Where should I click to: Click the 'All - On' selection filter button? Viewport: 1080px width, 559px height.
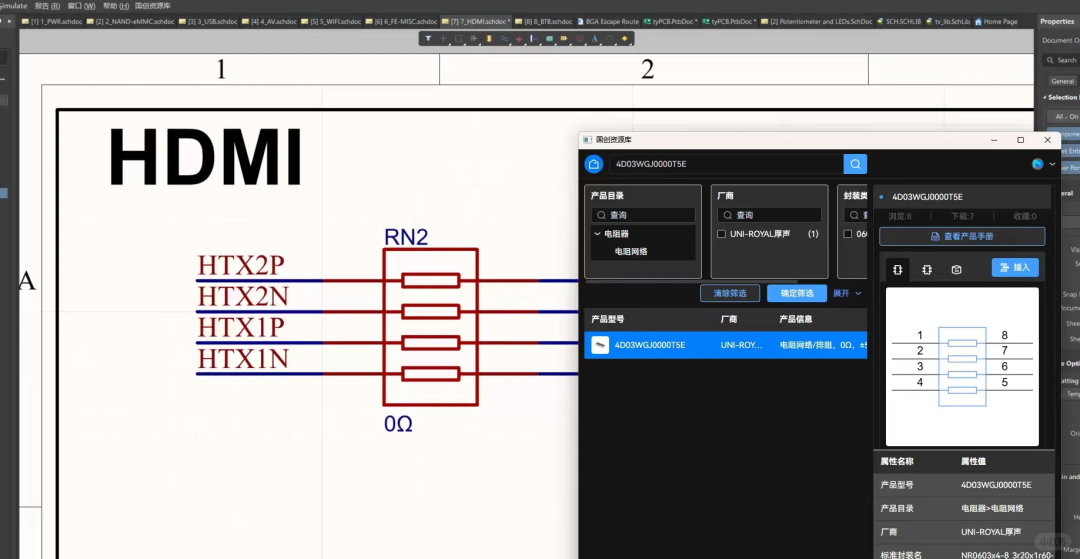point(1063,117)
